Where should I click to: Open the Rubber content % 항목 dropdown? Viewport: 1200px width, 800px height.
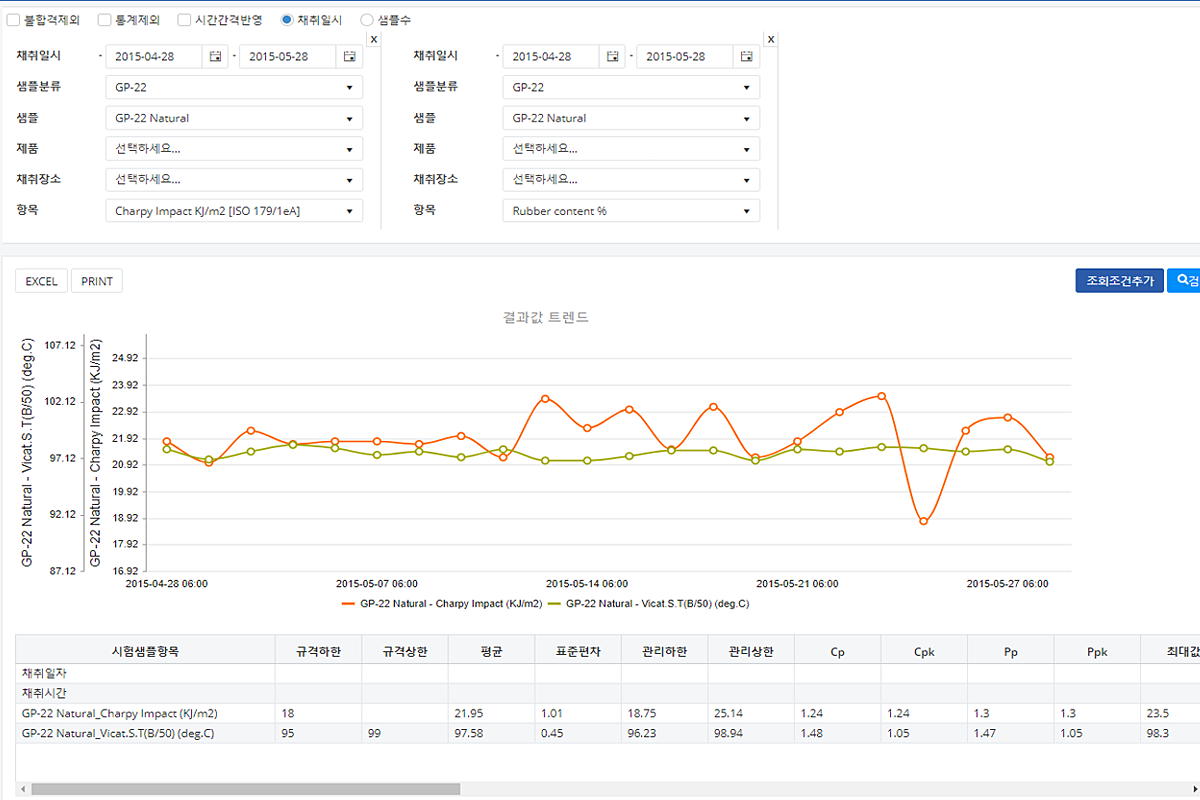pyautogui.click(x=631, y=211)
